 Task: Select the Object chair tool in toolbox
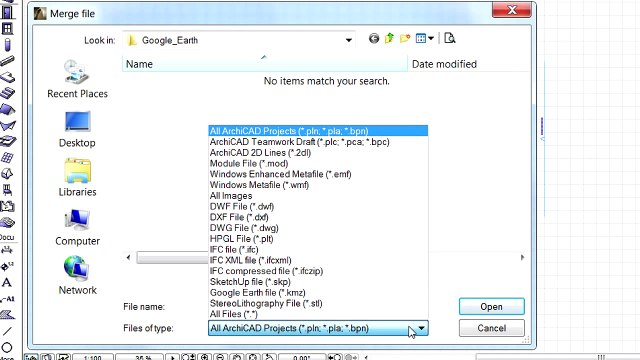point(7,190)
